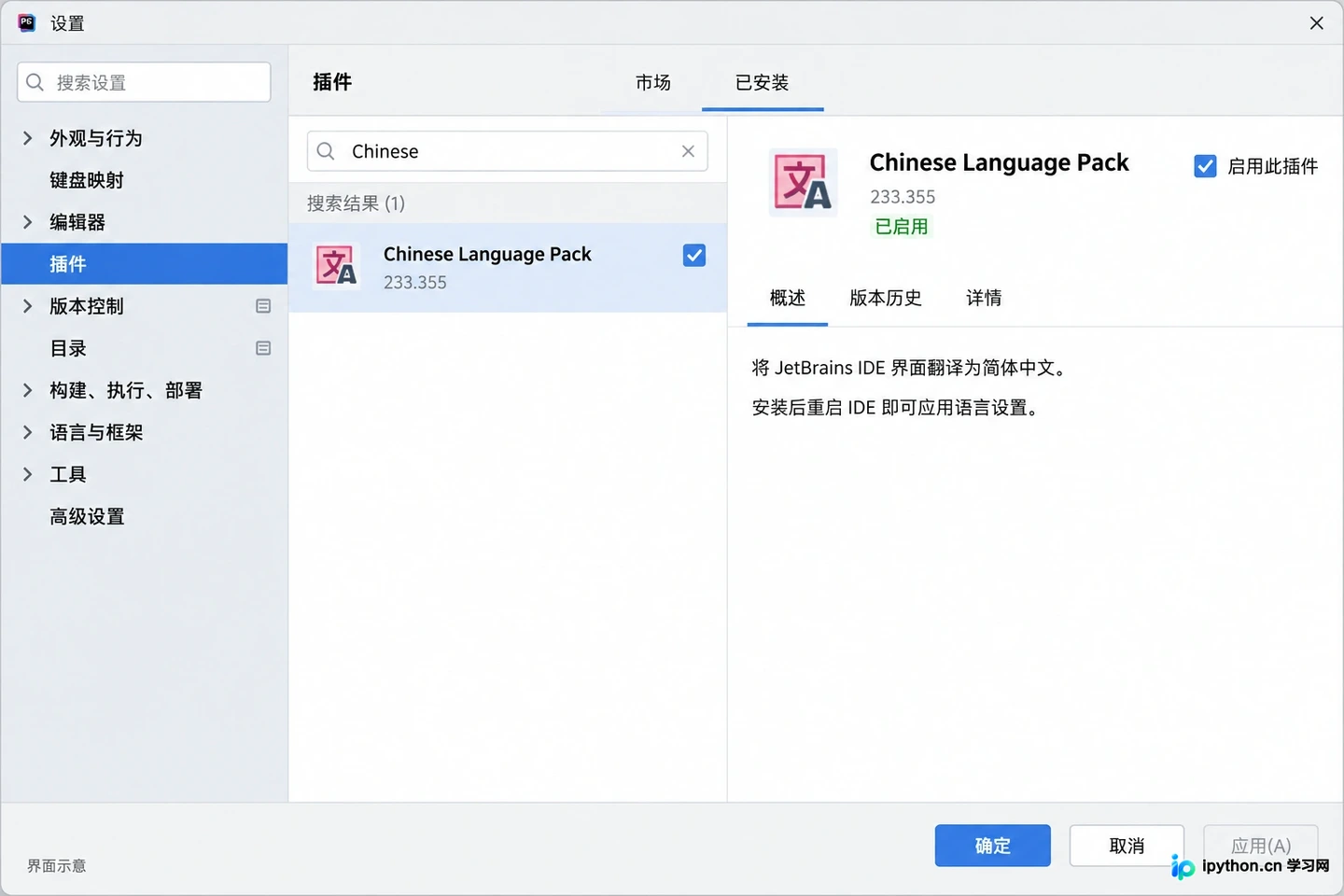The height and width of the screenshot is (896, 1344).
Task: Clear the Chinese plugin search text
Action: pyautogui.click(x=688, y=151)
